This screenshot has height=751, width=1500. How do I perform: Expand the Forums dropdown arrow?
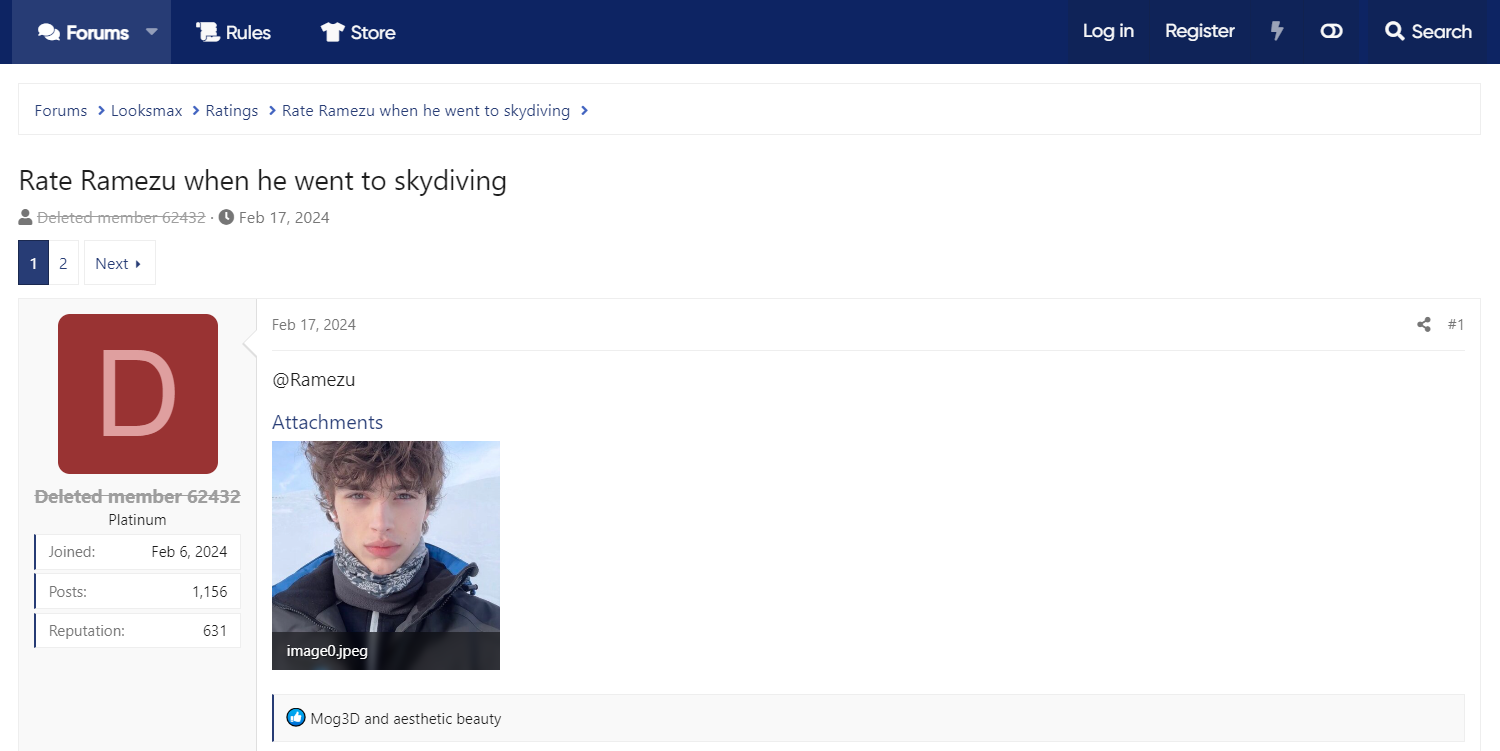pyautogui.click(x=152, y=32)
